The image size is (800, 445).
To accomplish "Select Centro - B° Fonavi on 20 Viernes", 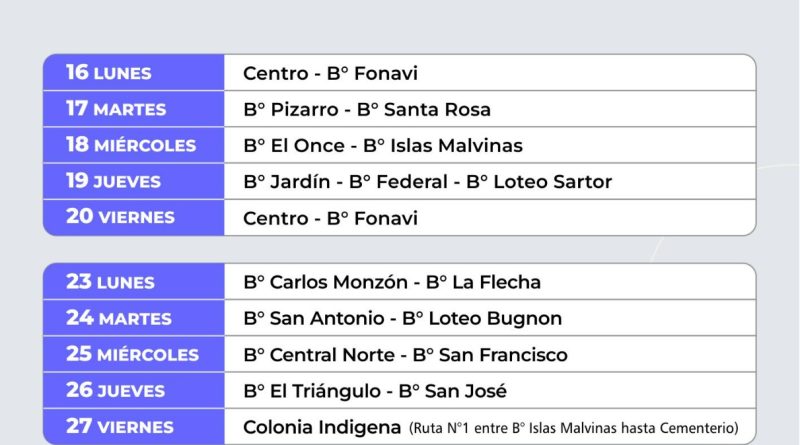I will tap(330, 217).
